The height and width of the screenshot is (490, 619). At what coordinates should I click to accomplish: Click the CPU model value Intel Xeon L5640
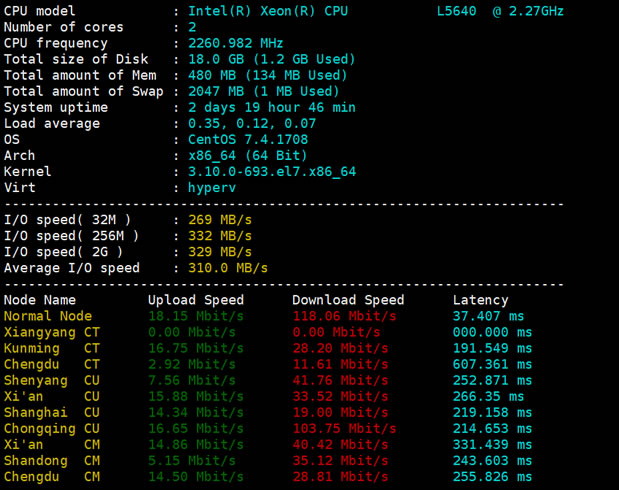[x=375, y=11]
